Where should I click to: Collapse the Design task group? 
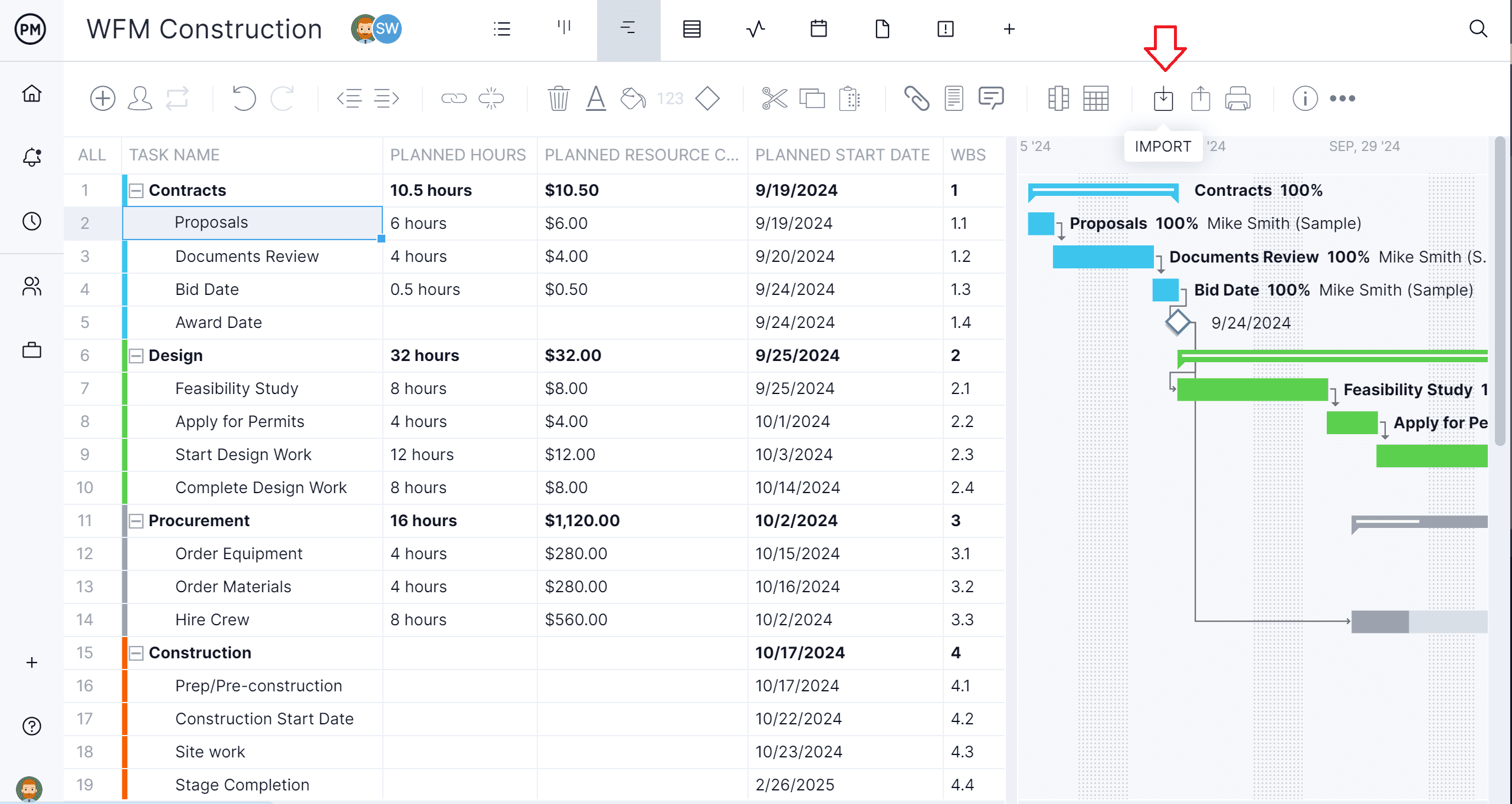[136, 355]
